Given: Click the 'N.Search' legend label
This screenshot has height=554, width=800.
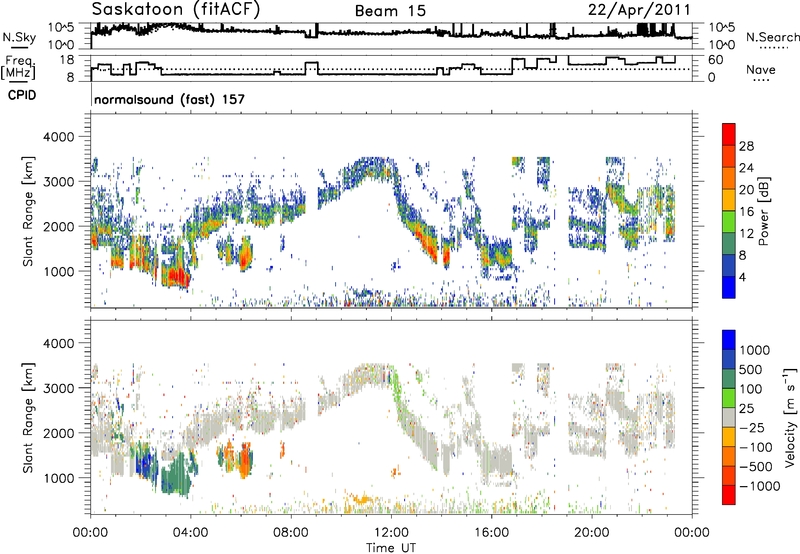Looking at the screenshot, I should click(772, 37).
